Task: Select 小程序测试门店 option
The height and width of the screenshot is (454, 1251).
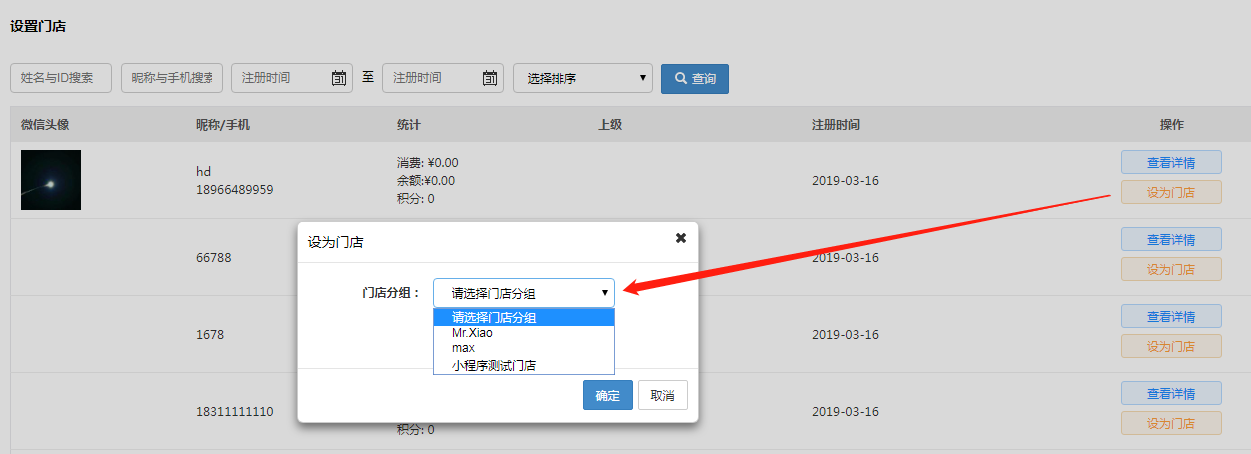Action: [493, 365]
